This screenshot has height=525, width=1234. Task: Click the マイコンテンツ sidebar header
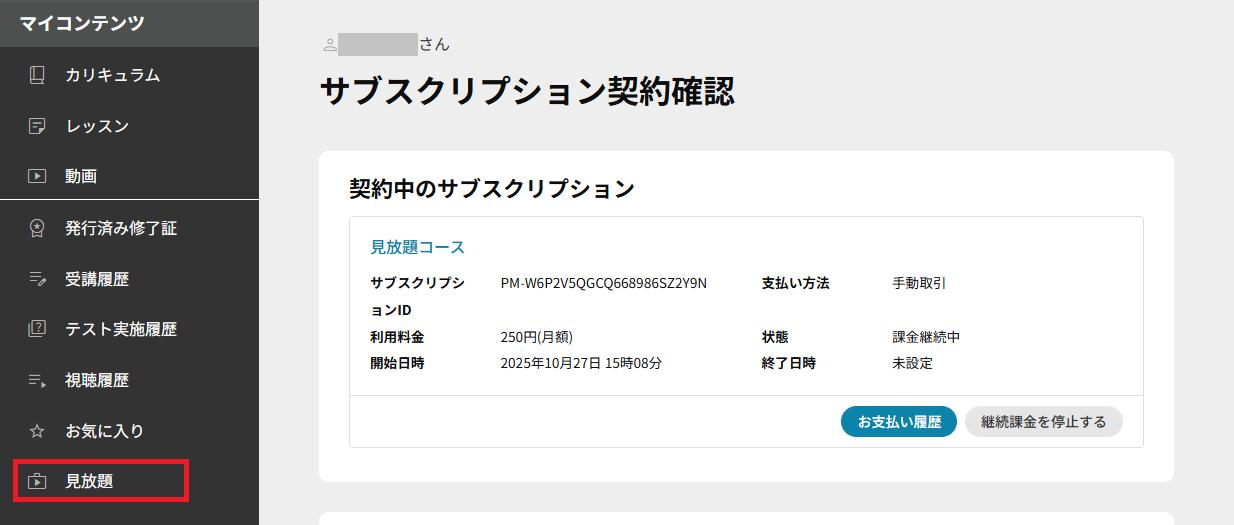coord(82,22)
